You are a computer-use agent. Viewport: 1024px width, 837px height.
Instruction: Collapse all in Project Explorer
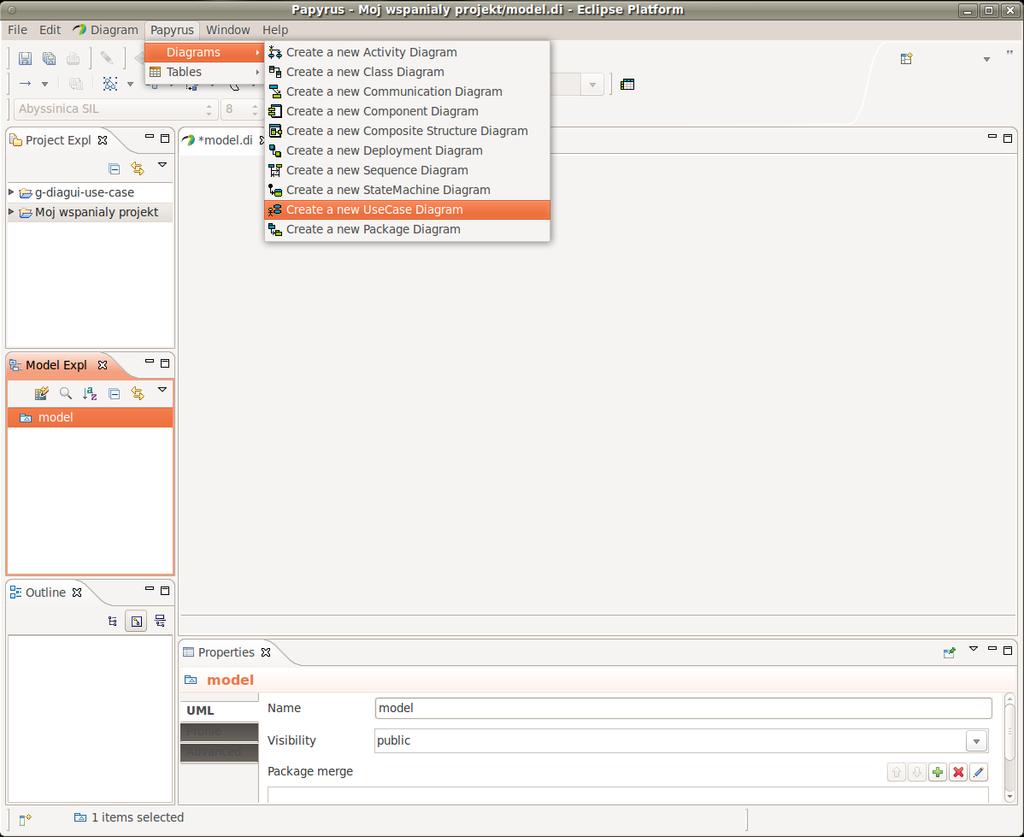click(x=114, y=168)
